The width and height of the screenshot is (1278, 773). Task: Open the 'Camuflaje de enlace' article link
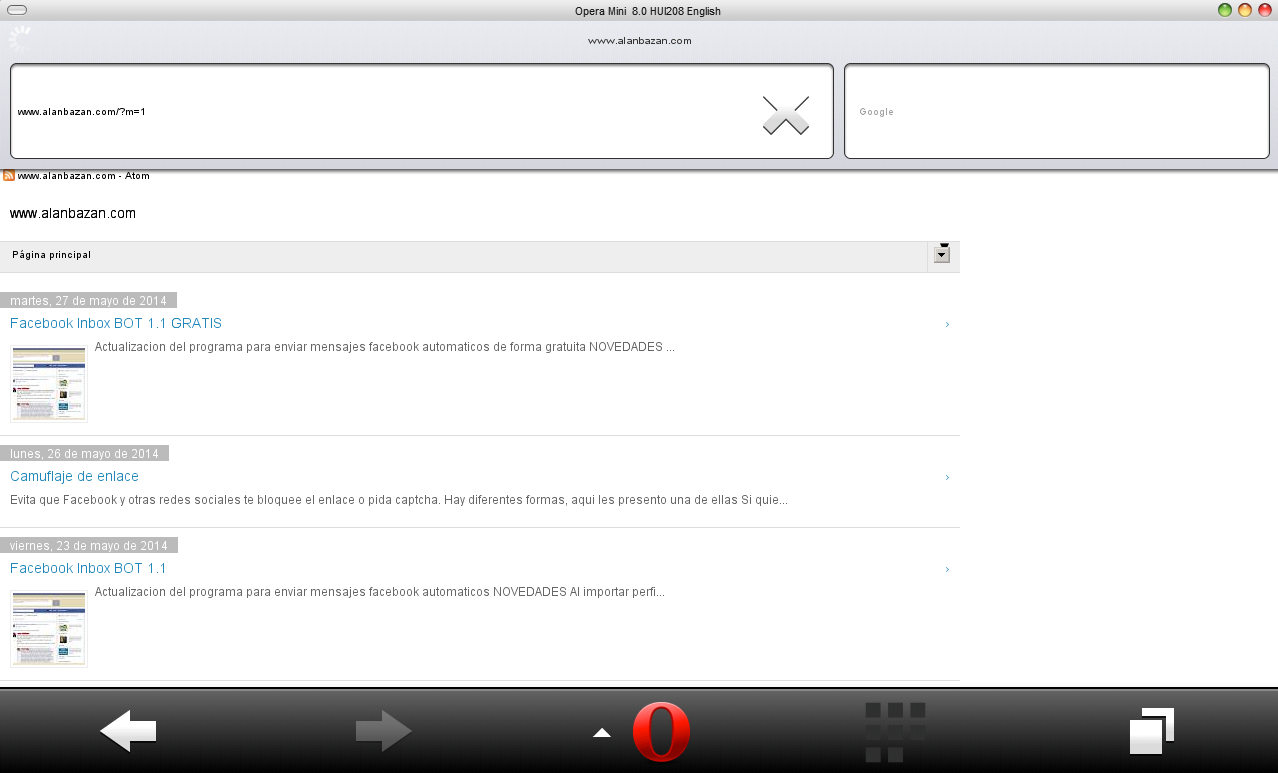coord(74,476)
